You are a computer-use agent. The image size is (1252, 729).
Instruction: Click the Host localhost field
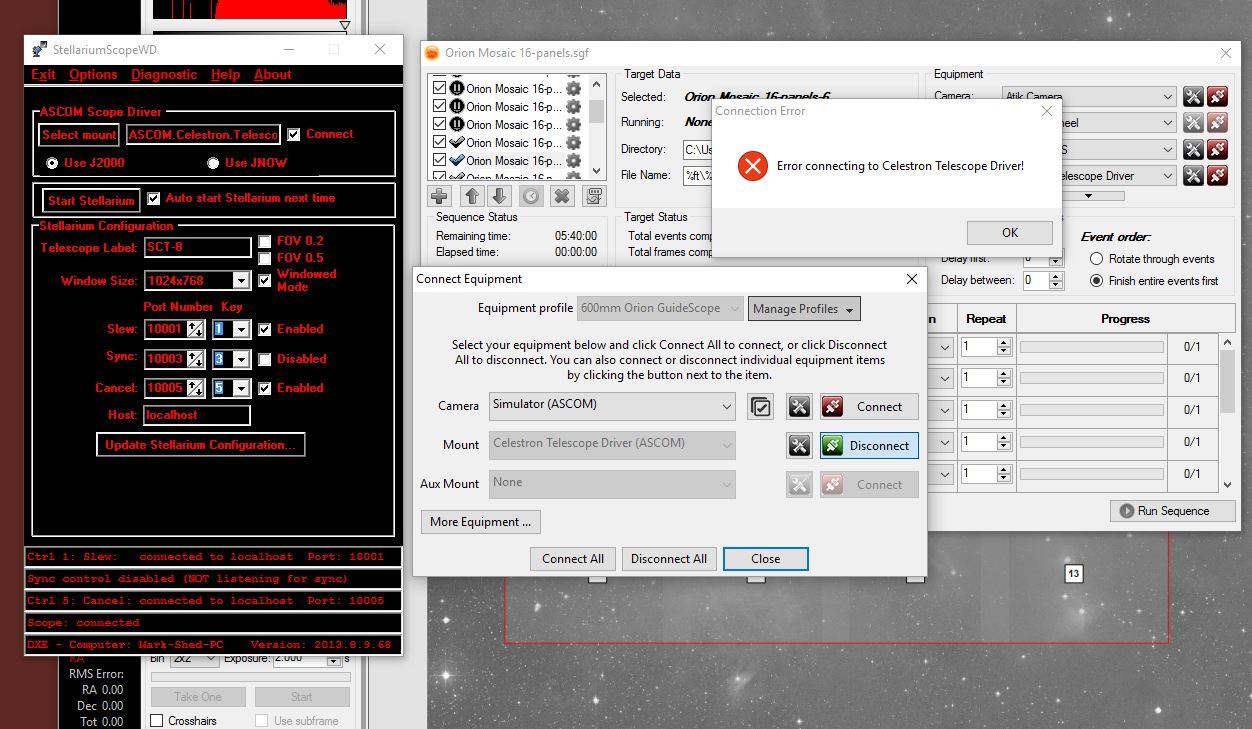point(197,415)
